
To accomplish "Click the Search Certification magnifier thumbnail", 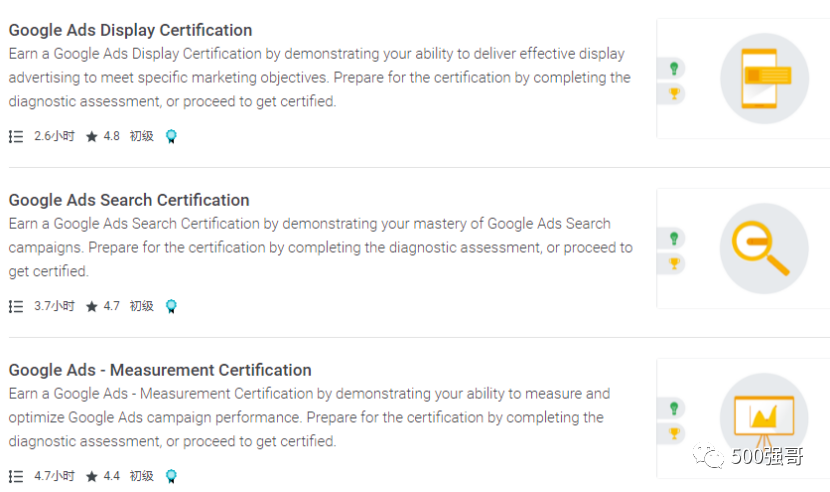I will click(x=764, y=248).
